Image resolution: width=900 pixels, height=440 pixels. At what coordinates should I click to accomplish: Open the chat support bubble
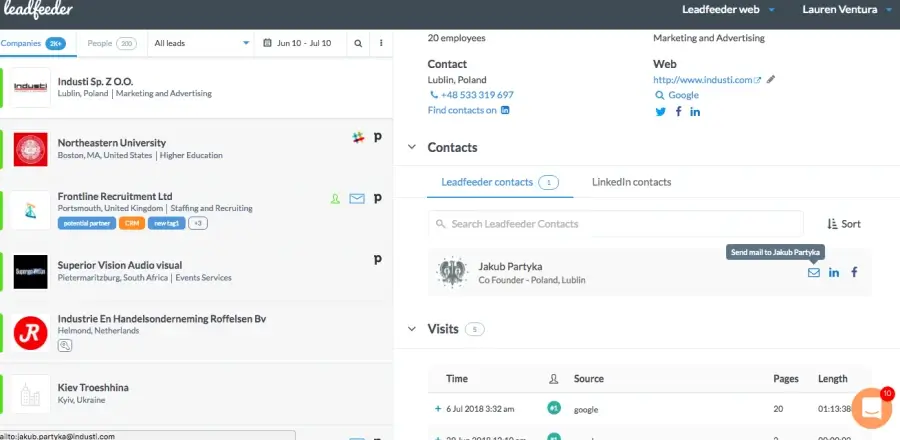871,408
